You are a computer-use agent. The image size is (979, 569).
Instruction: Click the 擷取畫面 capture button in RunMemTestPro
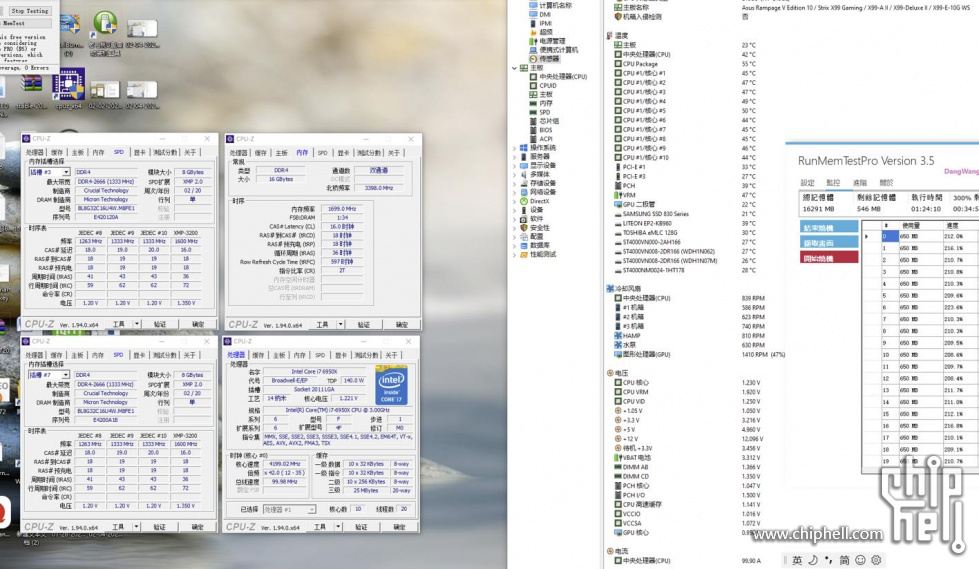click(829, 242)
